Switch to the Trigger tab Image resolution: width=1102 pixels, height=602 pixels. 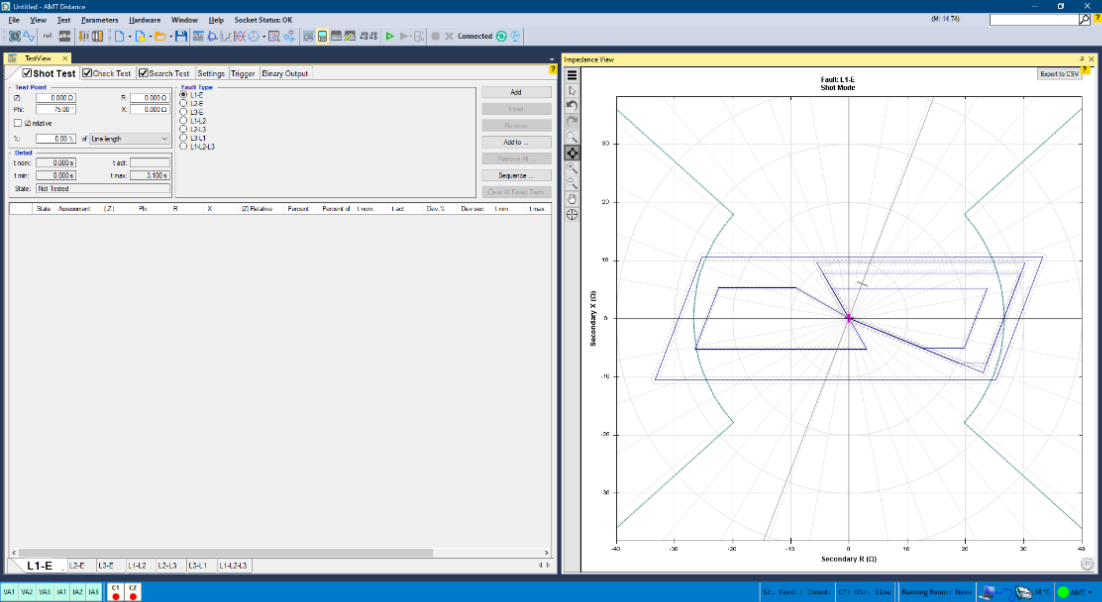click(243, 73)
